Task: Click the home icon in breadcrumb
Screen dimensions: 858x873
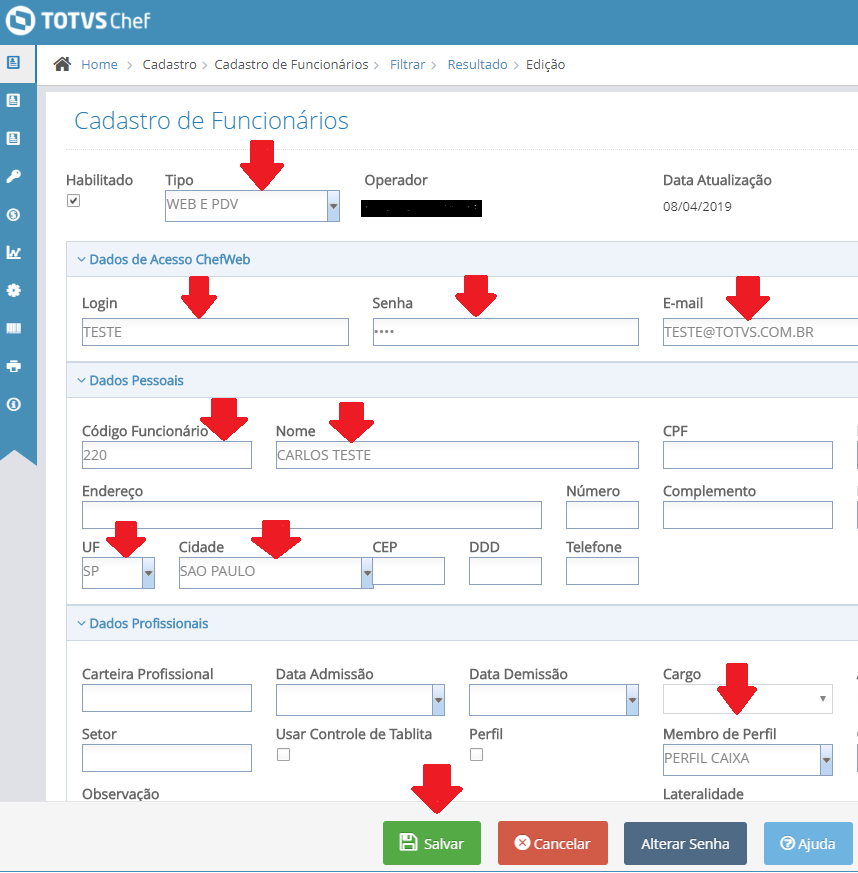Action: click(x=62, y=65)
